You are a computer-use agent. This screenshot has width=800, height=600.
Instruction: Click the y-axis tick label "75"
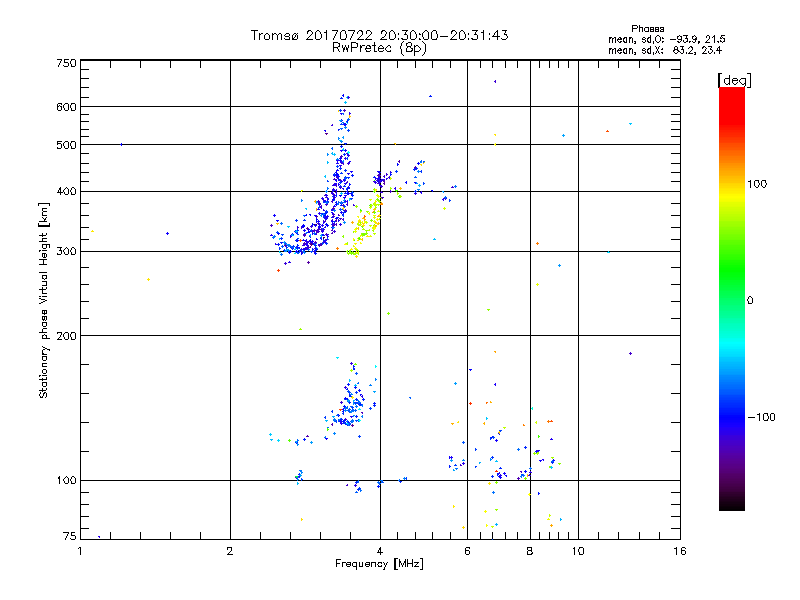pyautogui.click(x=70, y=536)
